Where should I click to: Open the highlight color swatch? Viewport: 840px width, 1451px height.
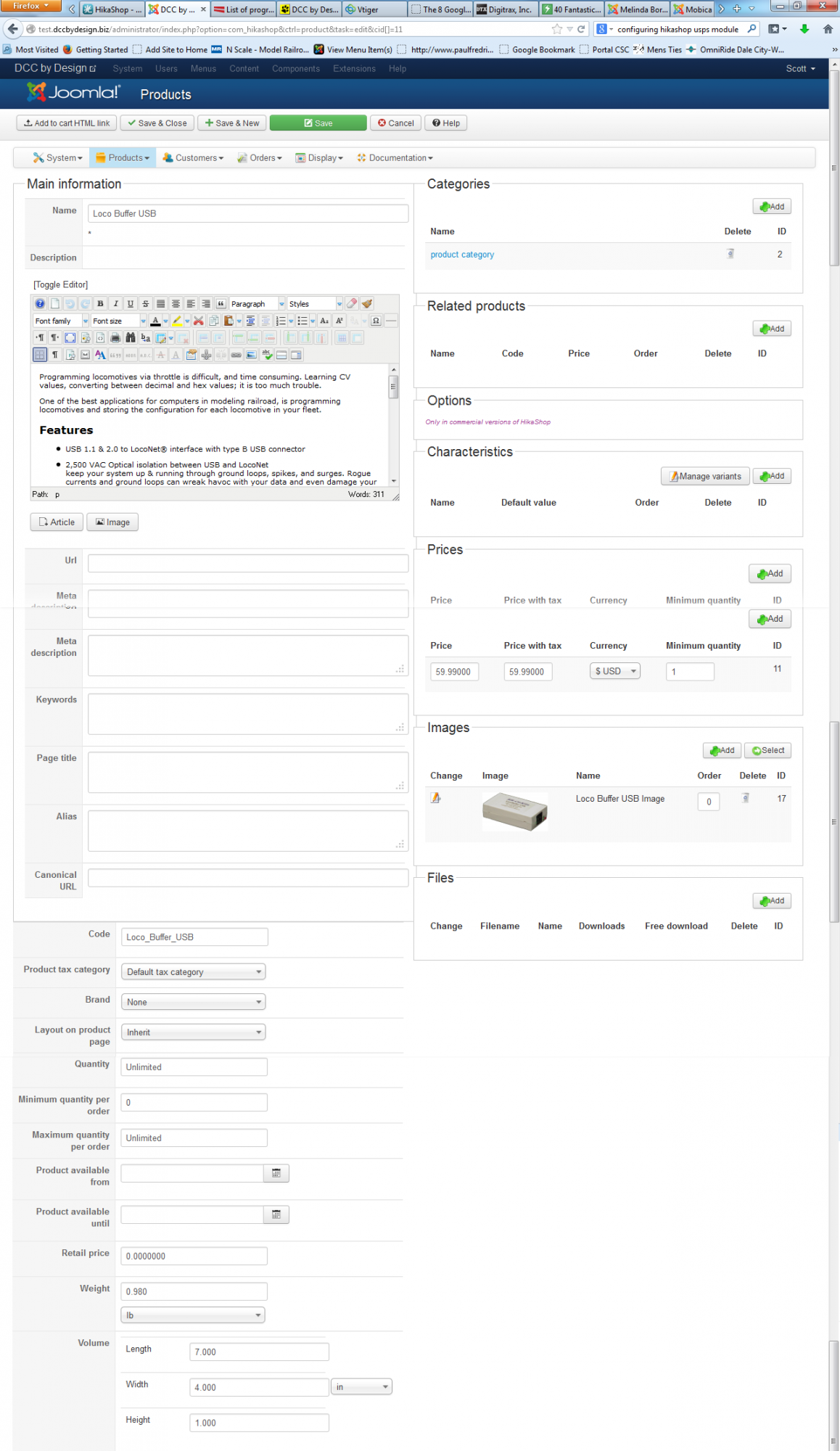[177, 321]
